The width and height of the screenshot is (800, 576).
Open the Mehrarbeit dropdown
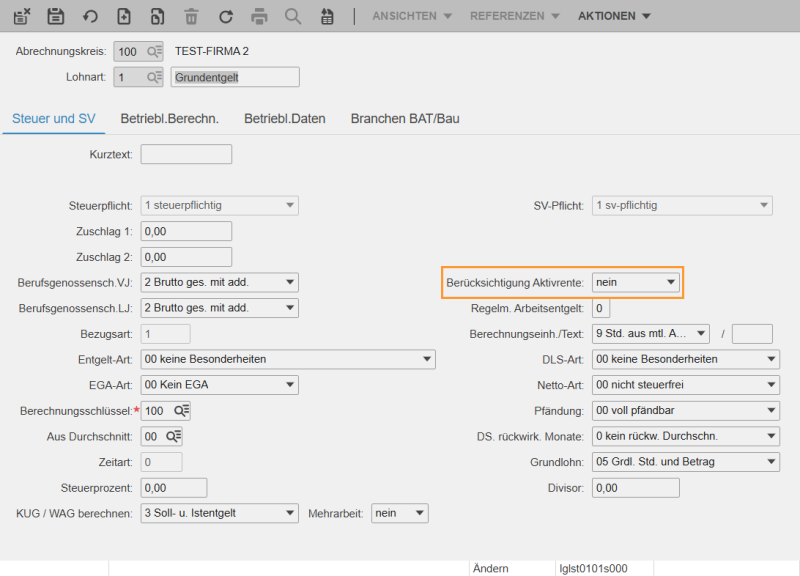pyautogui.click(x=399, y=513)
